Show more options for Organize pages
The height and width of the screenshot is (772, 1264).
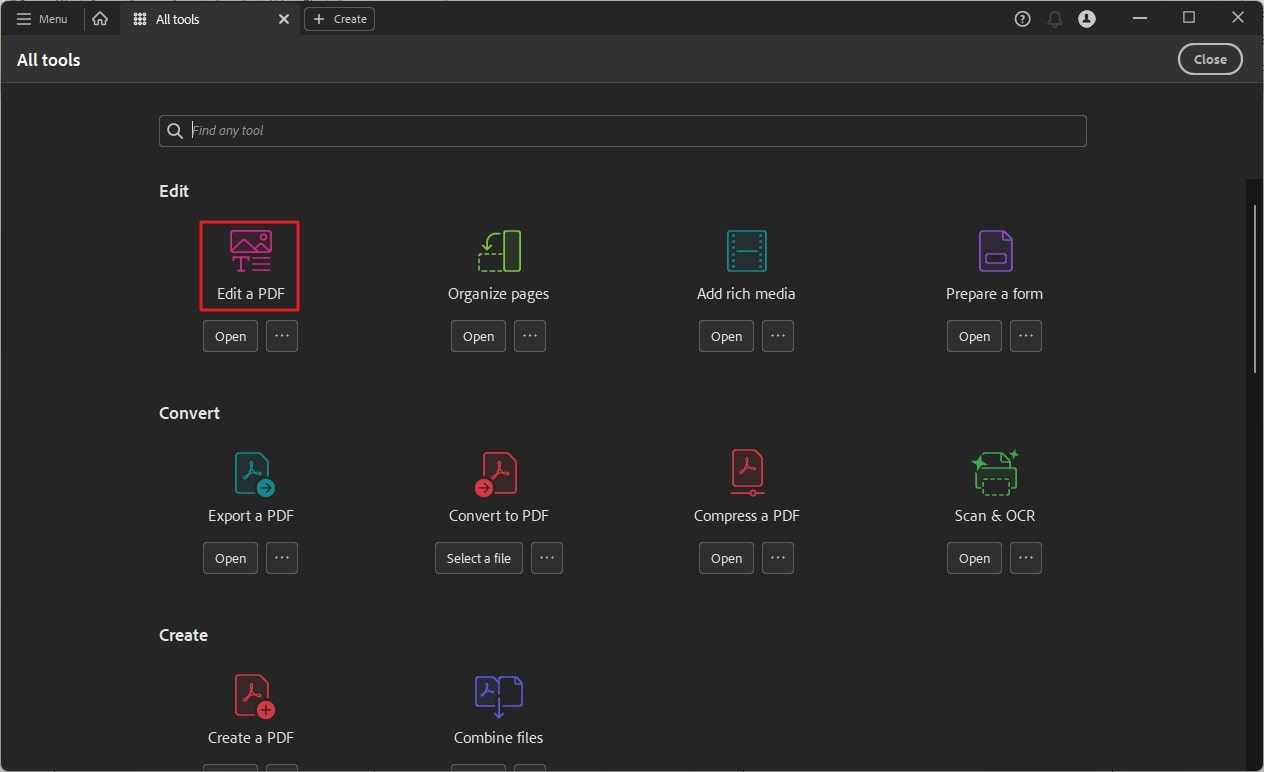530,336
